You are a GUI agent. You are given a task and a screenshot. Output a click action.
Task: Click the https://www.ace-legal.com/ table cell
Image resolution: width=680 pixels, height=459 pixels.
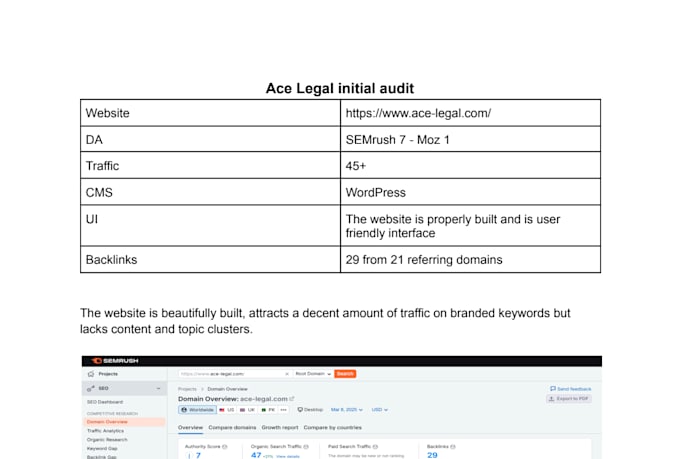coord(471,113)
